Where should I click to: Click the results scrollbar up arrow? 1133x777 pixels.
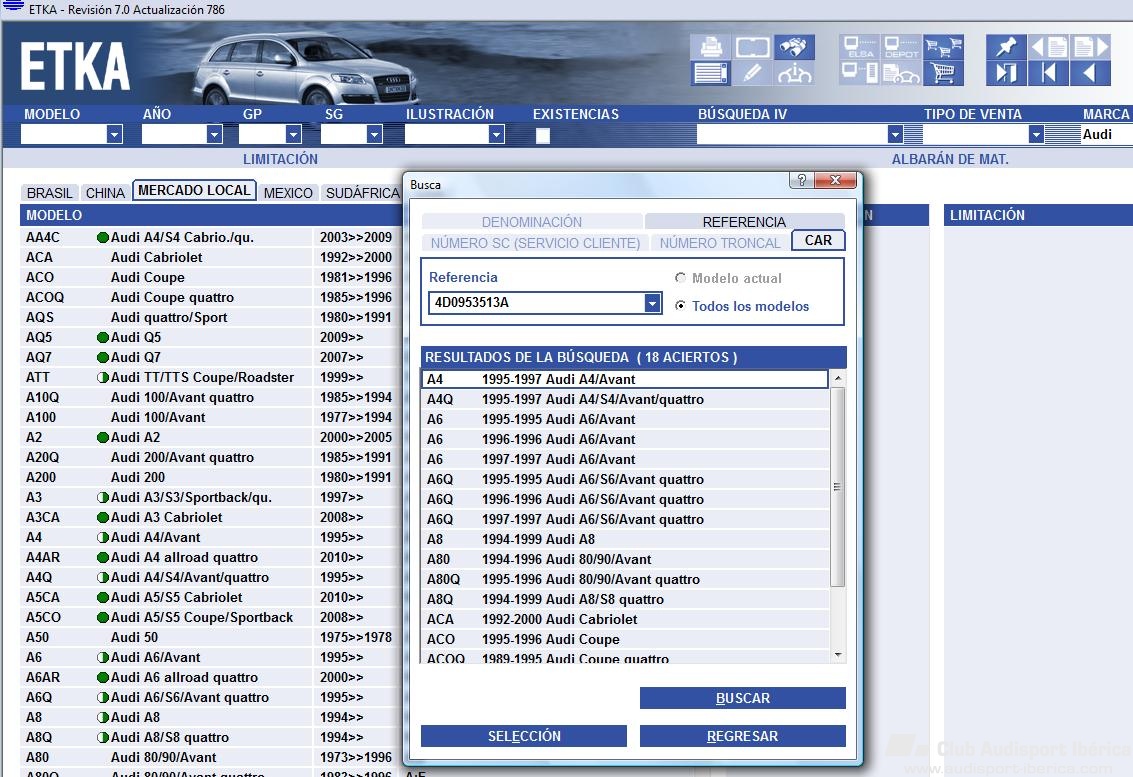837,378
